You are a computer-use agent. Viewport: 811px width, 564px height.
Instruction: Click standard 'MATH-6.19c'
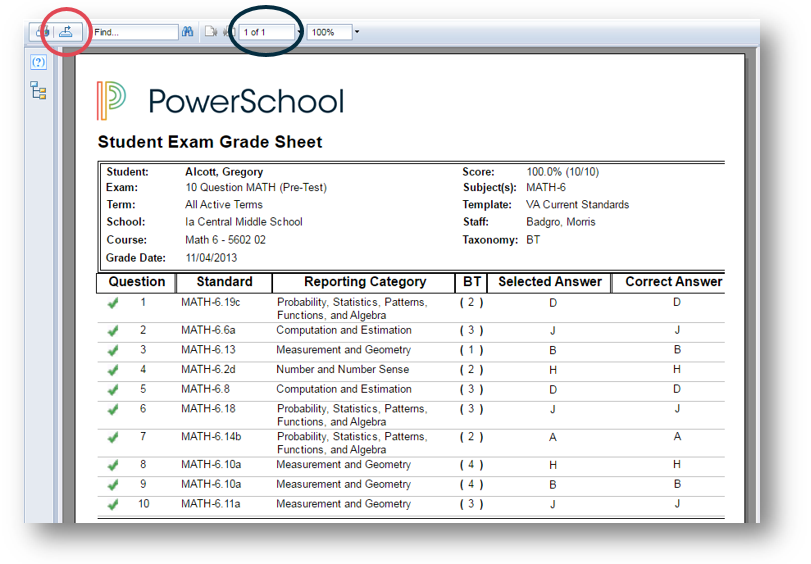tap(211, 302)
